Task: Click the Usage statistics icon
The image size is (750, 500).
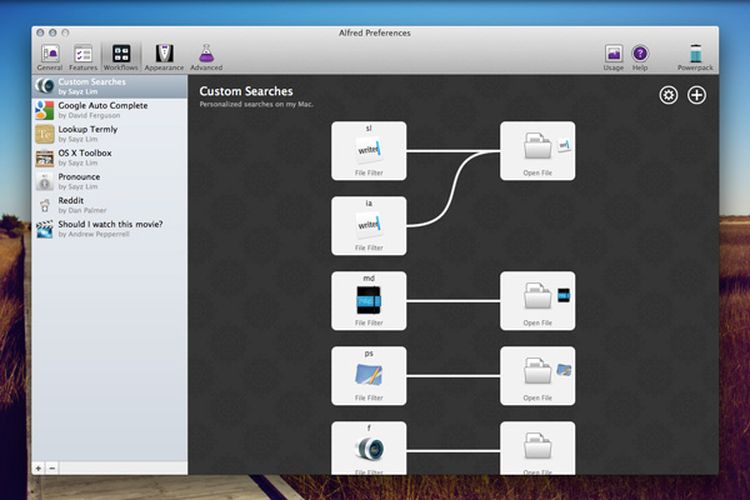Action: point(614,55)
